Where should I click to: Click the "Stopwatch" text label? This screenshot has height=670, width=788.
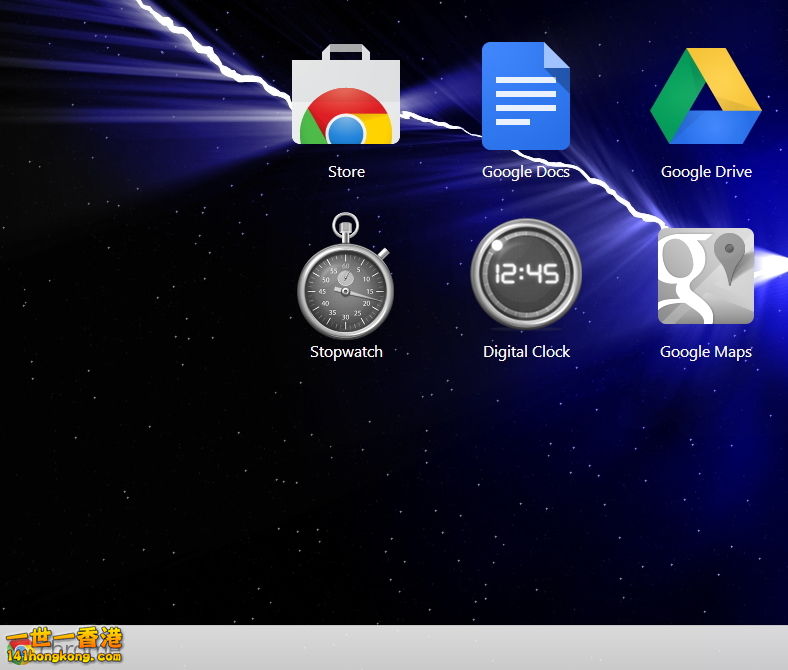346,352
